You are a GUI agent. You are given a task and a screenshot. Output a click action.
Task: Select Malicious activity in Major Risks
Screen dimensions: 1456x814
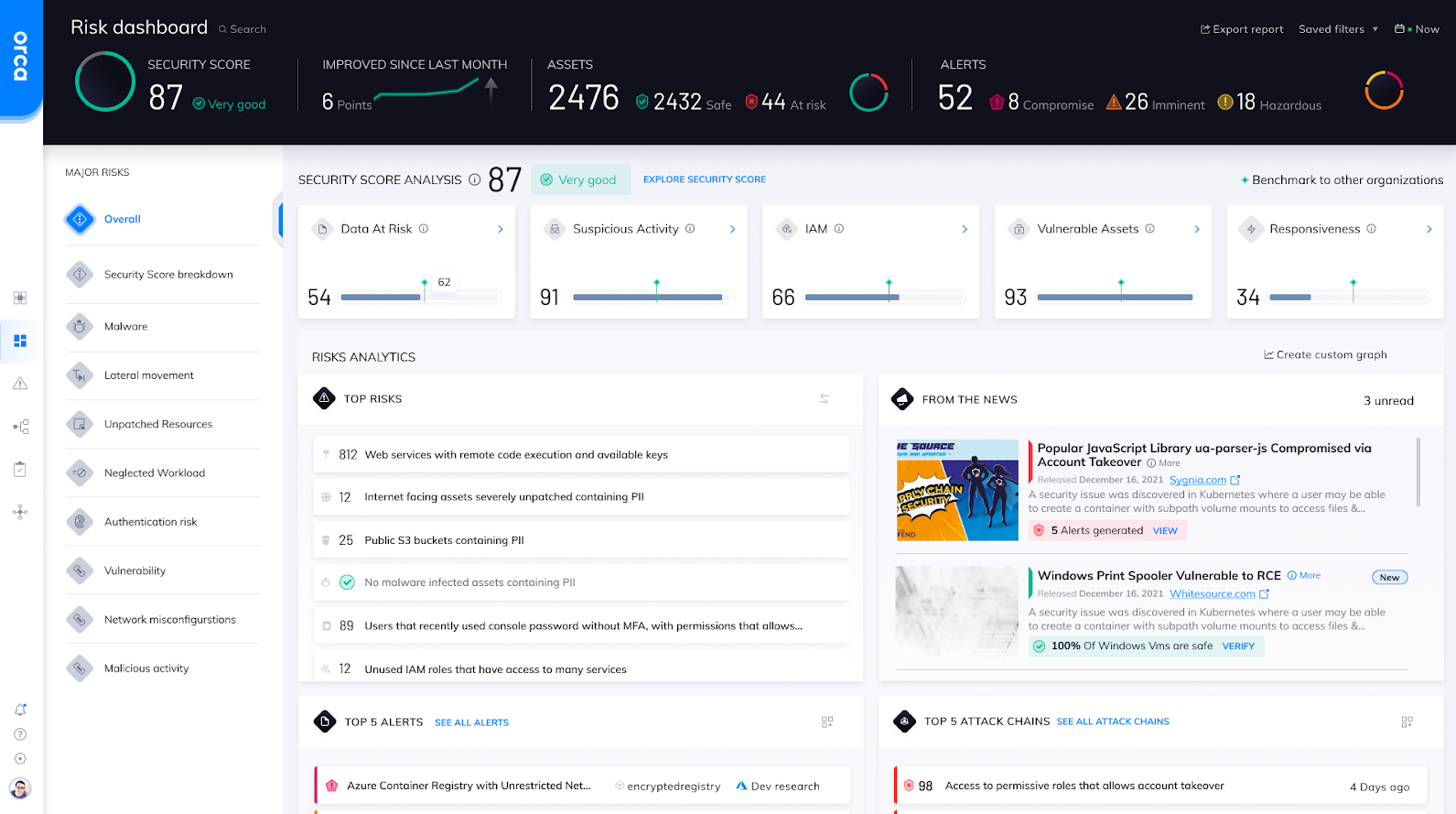(x=146, y=668)
